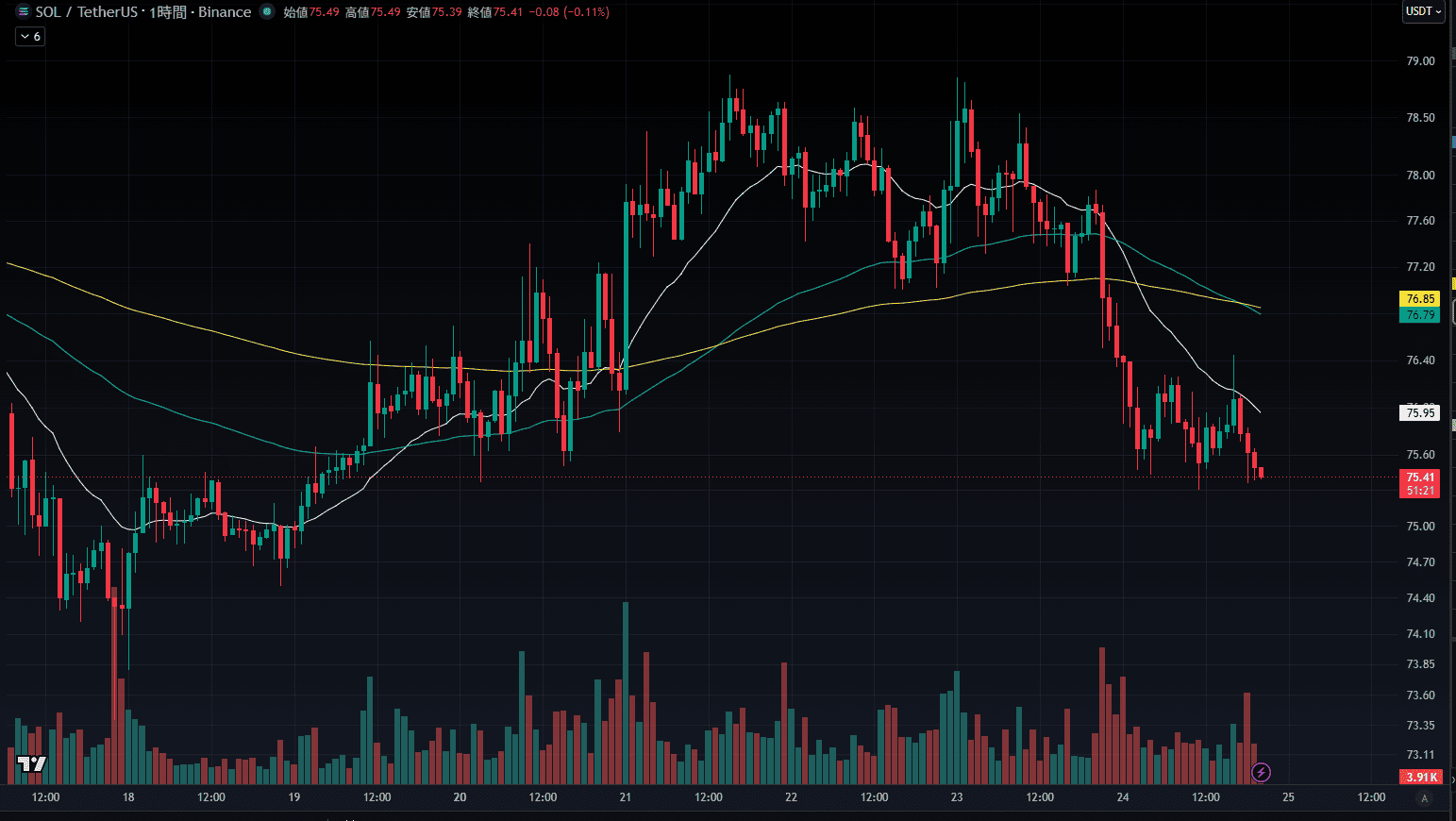1456x821 pixels.
Task: Click date 18 on the time axis
Action: (x=128, y=797)
